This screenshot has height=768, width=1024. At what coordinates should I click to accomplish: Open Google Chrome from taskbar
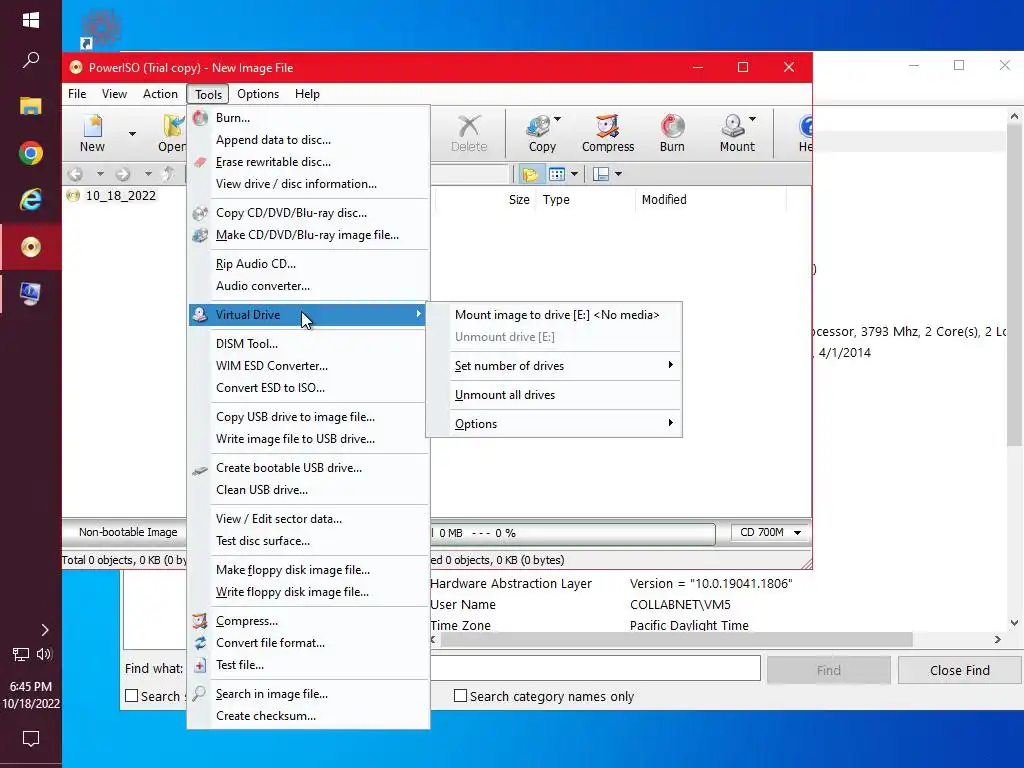[31, 153]
